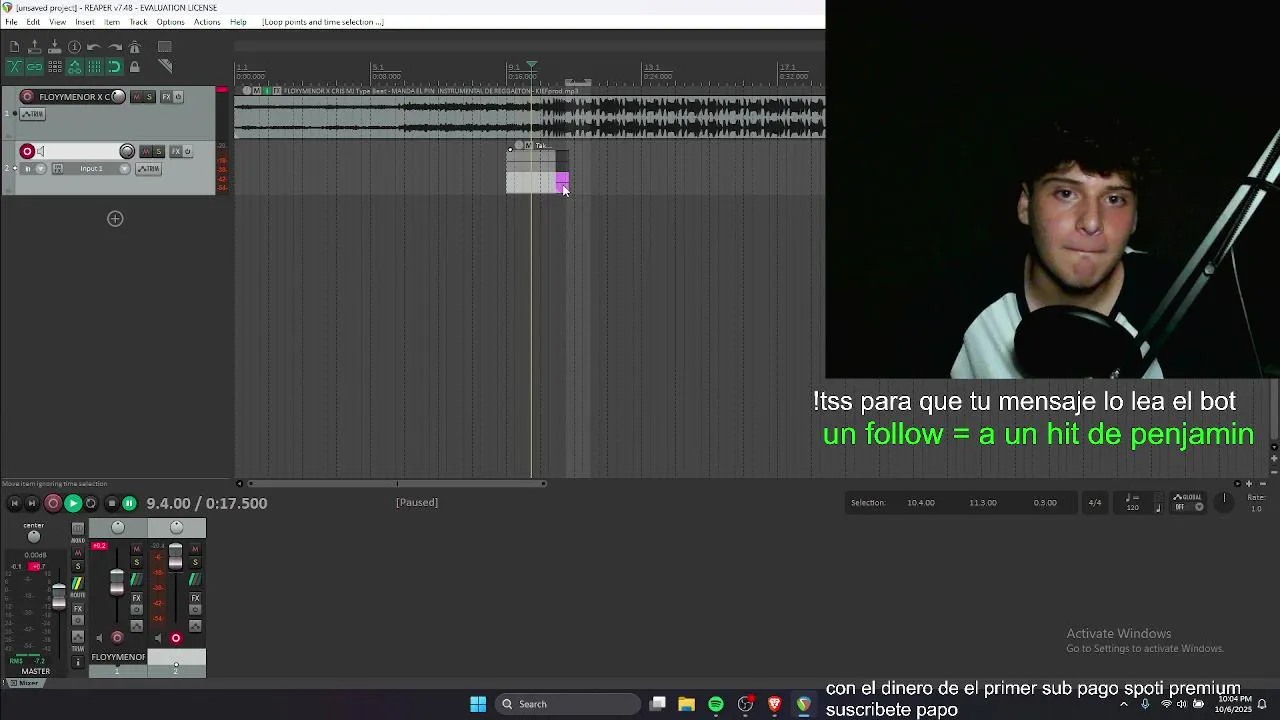Open the Edit menu
This screenshot has height=720, width=1280.
(x=33, y=22)
